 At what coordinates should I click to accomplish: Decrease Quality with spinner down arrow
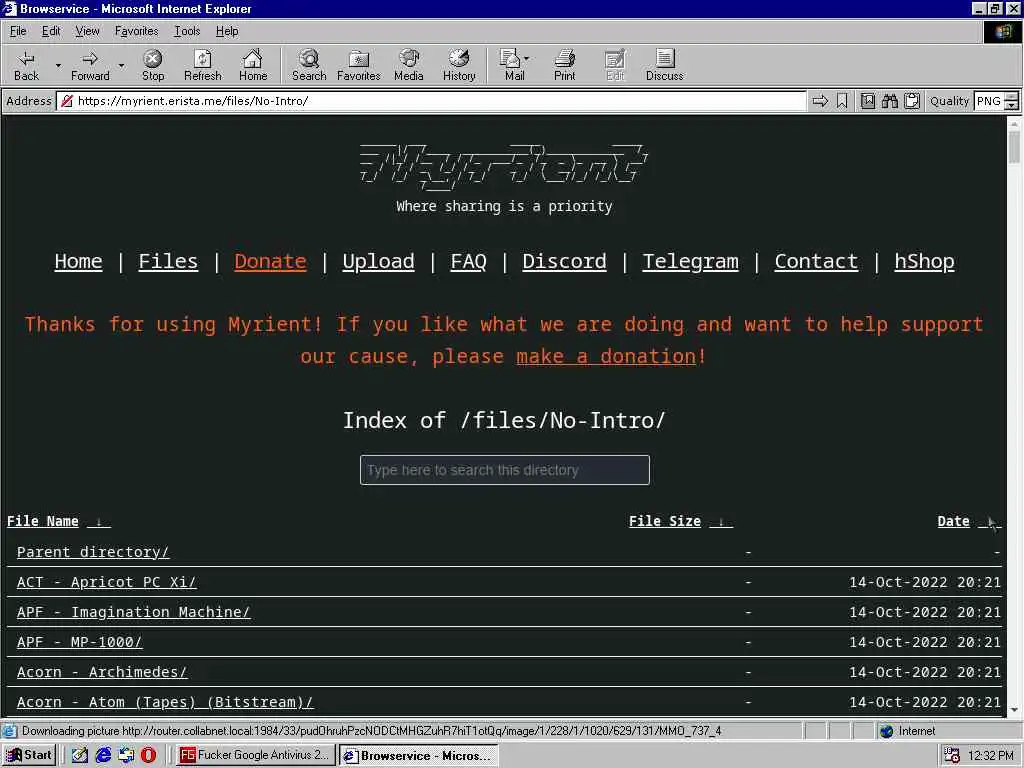coord(1012,106)
